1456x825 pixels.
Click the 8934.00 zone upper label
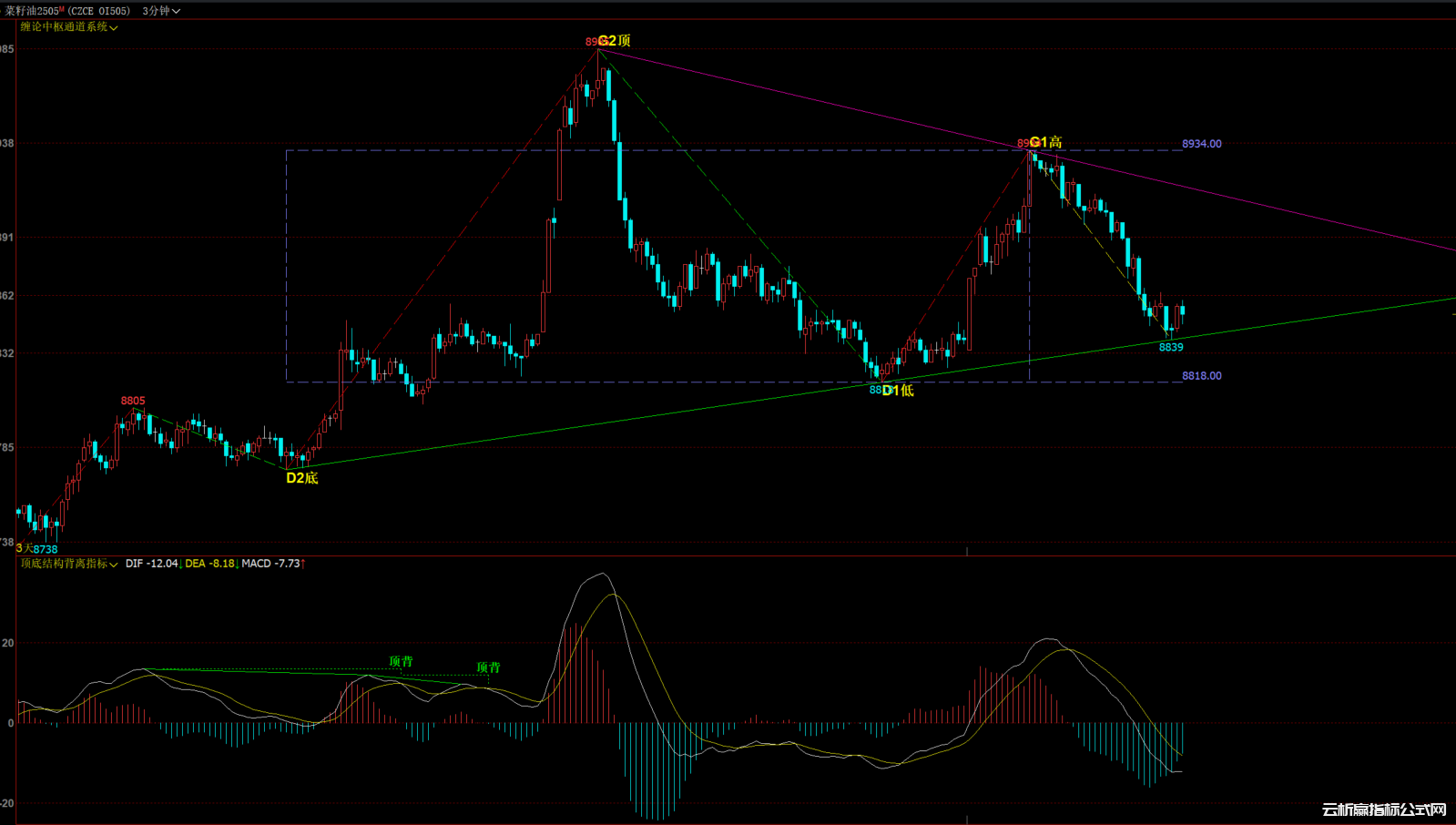click(x=1202, y=144)
